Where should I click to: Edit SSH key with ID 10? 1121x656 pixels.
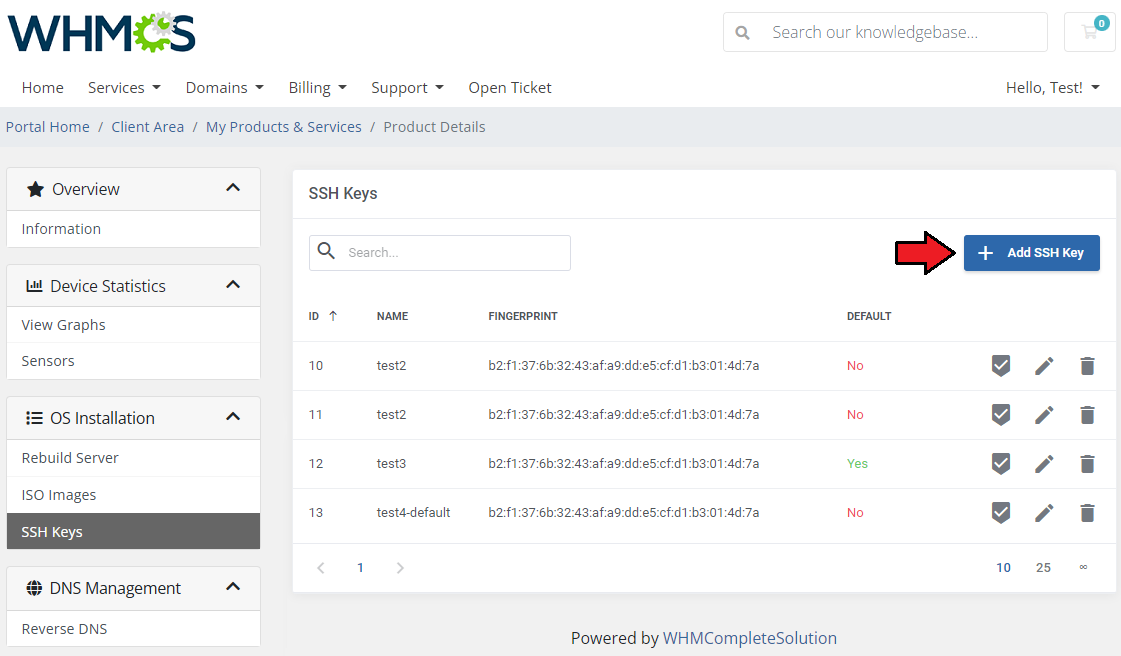click(1044, 366)
